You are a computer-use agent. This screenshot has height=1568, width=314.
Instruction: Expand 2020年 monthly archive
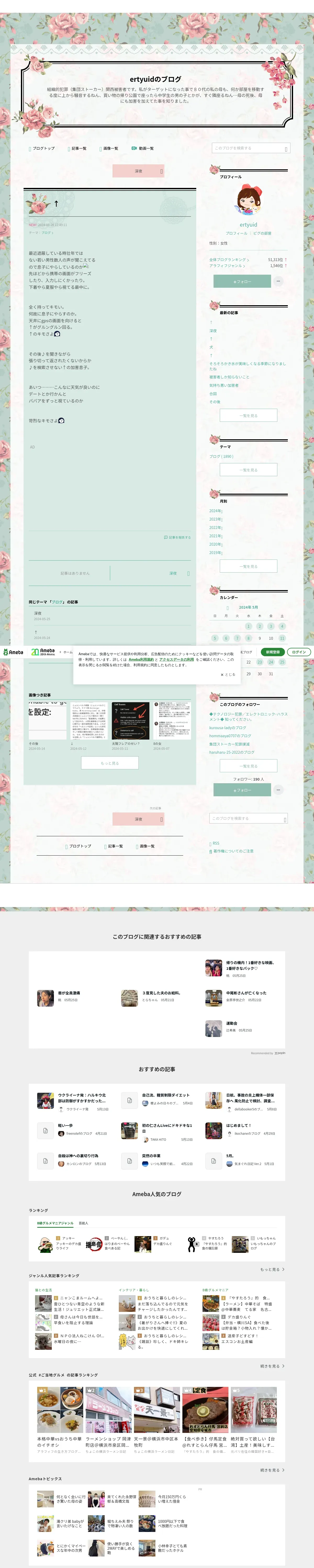click(x=216, y=544)
